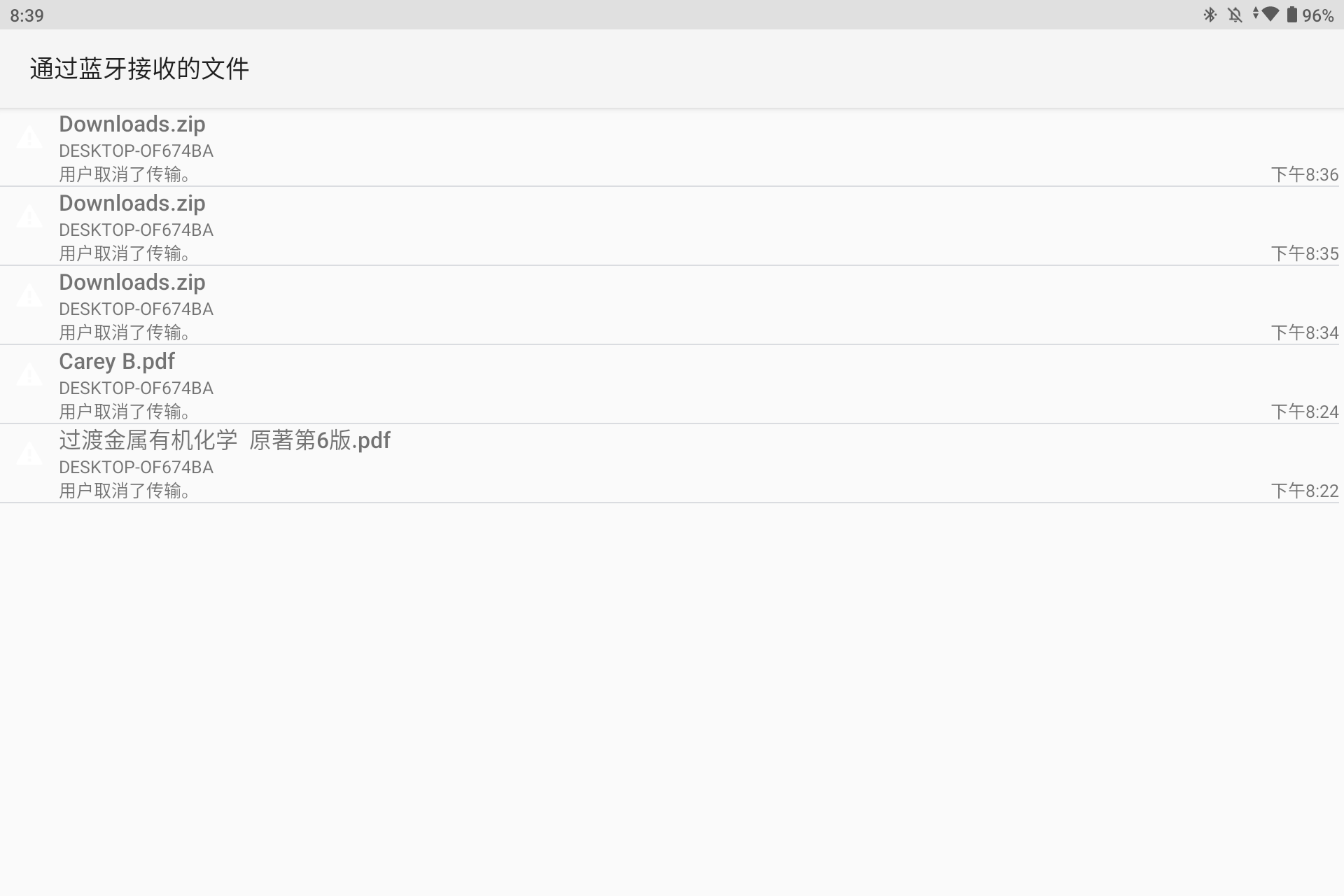The image size is (1344, 896).
Task: Click warning icon for Downloads.zip received 8:36
Action: (x=29, y=137)
